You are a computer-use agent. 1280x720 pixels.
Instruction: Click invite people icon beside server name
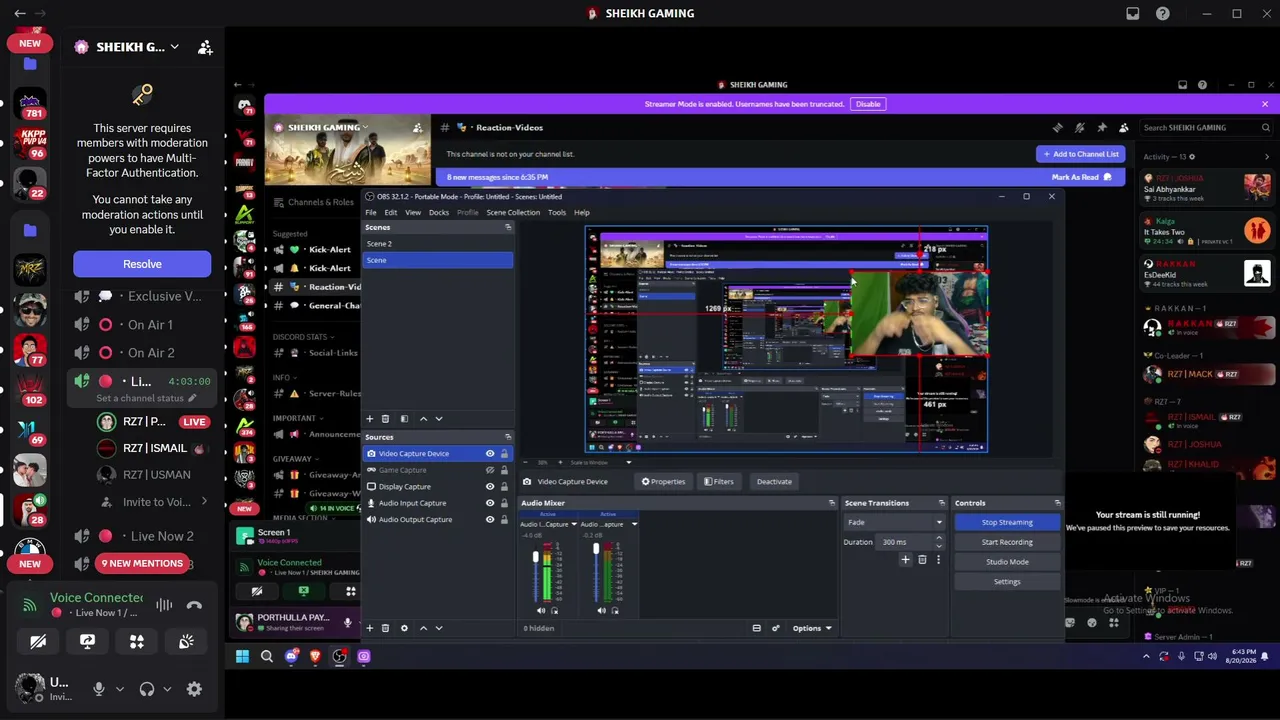click(x=205, y=47)
